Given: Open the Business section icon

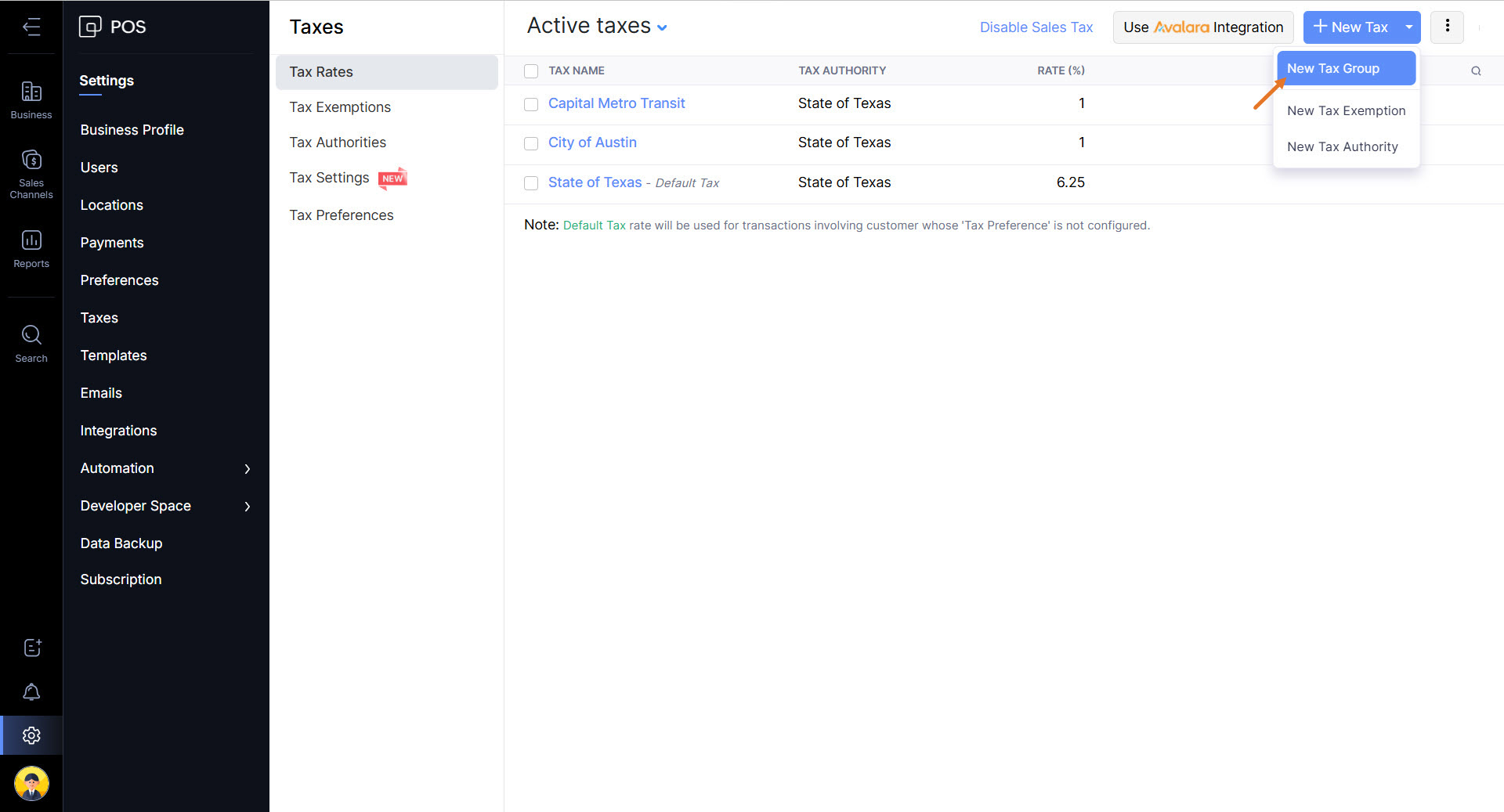Looking at the screenshot, I should 31,100.
